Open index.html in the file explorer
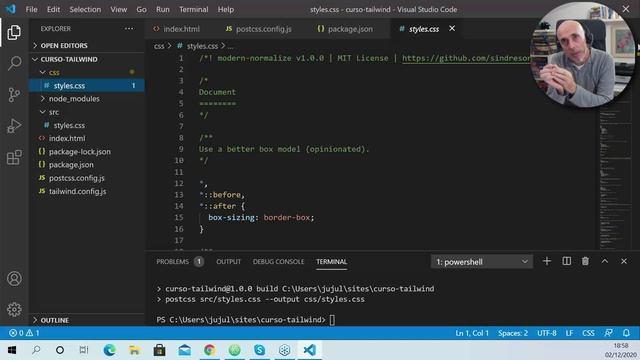 (87, 138)
